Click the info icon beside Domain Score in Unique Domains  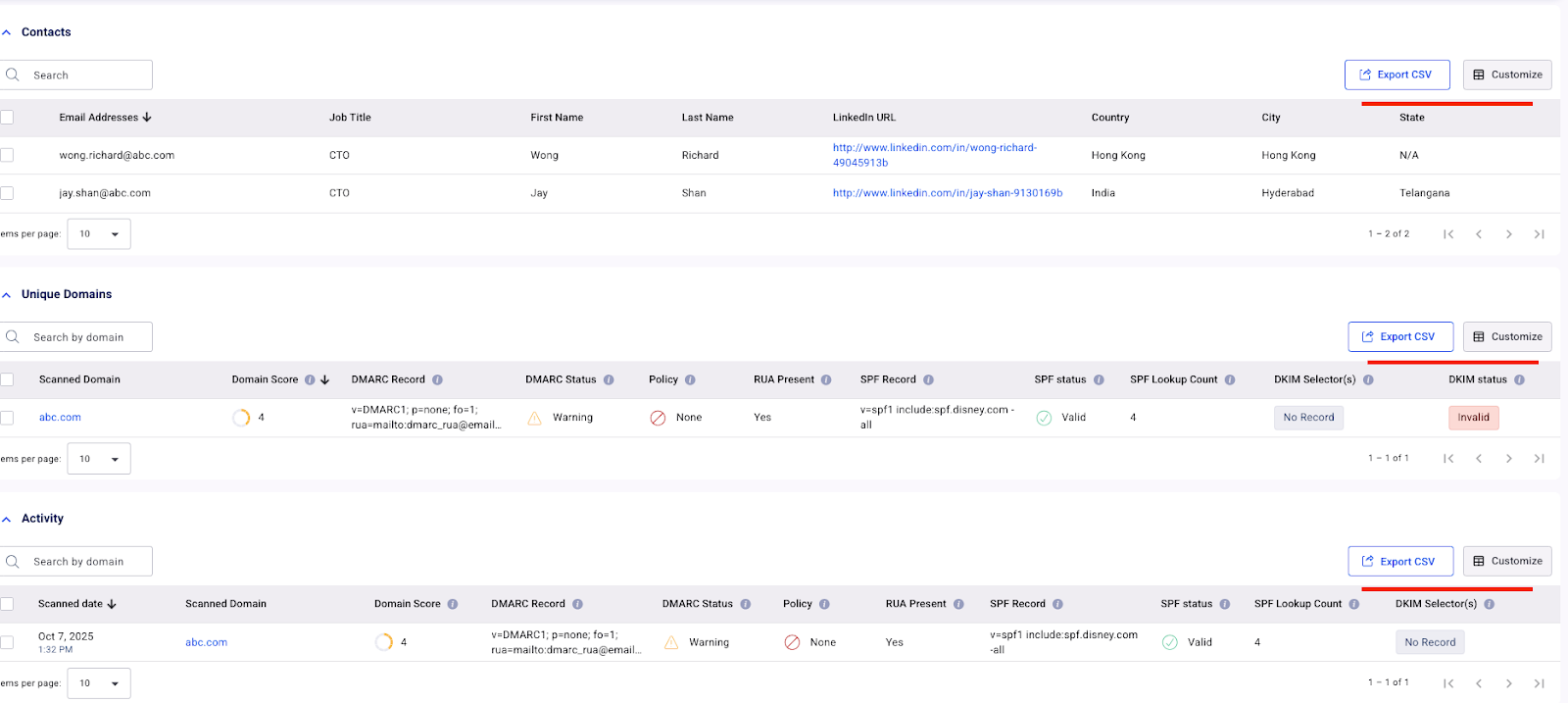click(310, 379)
